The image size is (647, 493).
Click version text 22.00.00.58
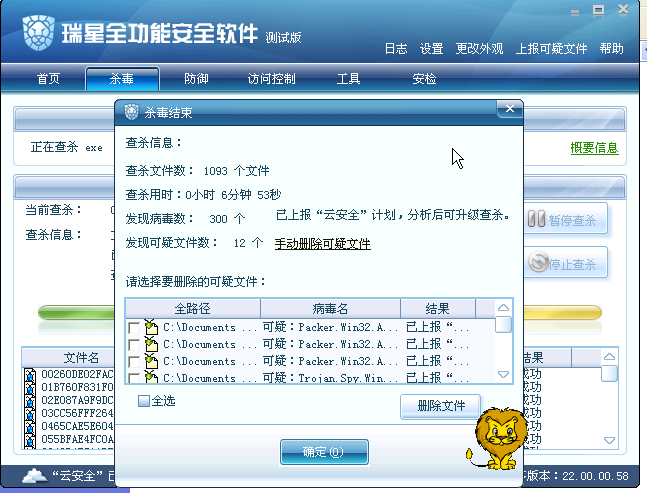click(x=595, y=476)
